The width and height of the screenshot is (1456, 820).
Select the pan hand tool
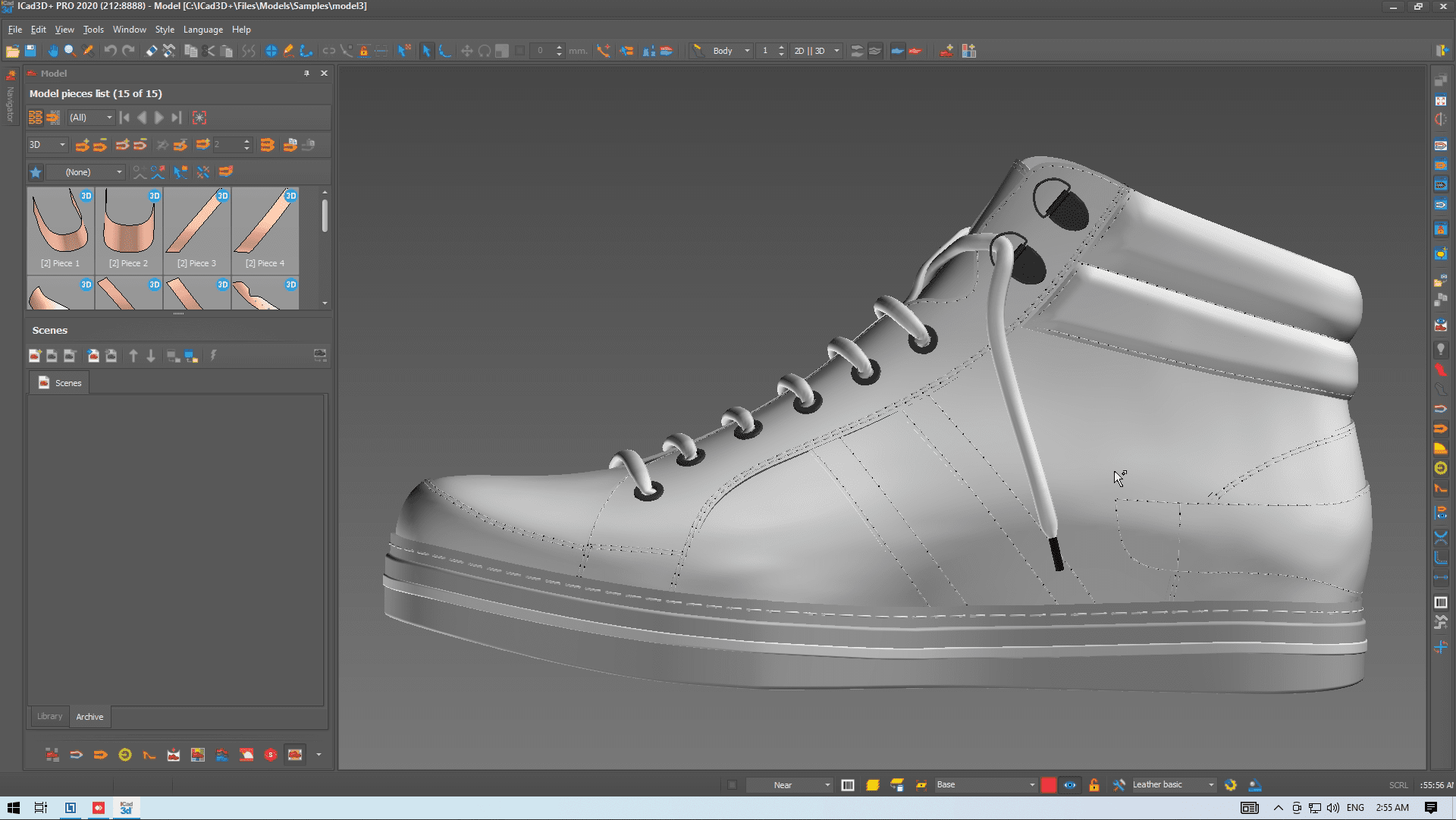(52, 51)
